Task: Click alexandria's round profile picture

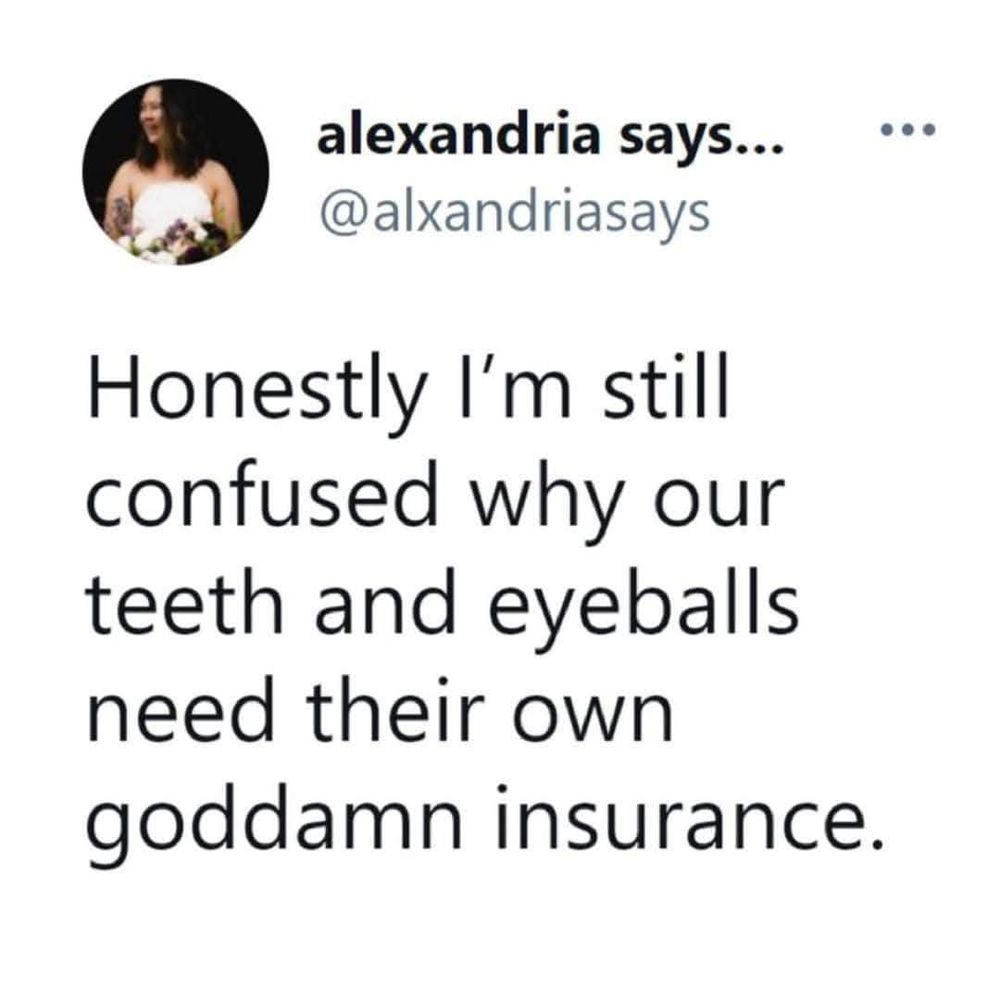Action: pos(175,172)
